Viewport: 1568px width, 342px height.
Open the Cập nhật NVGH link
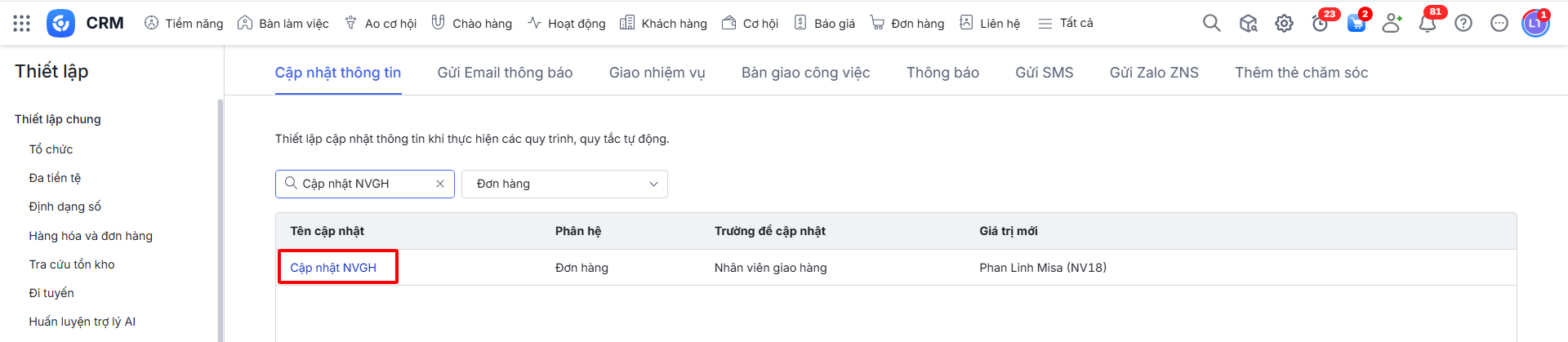333,268
